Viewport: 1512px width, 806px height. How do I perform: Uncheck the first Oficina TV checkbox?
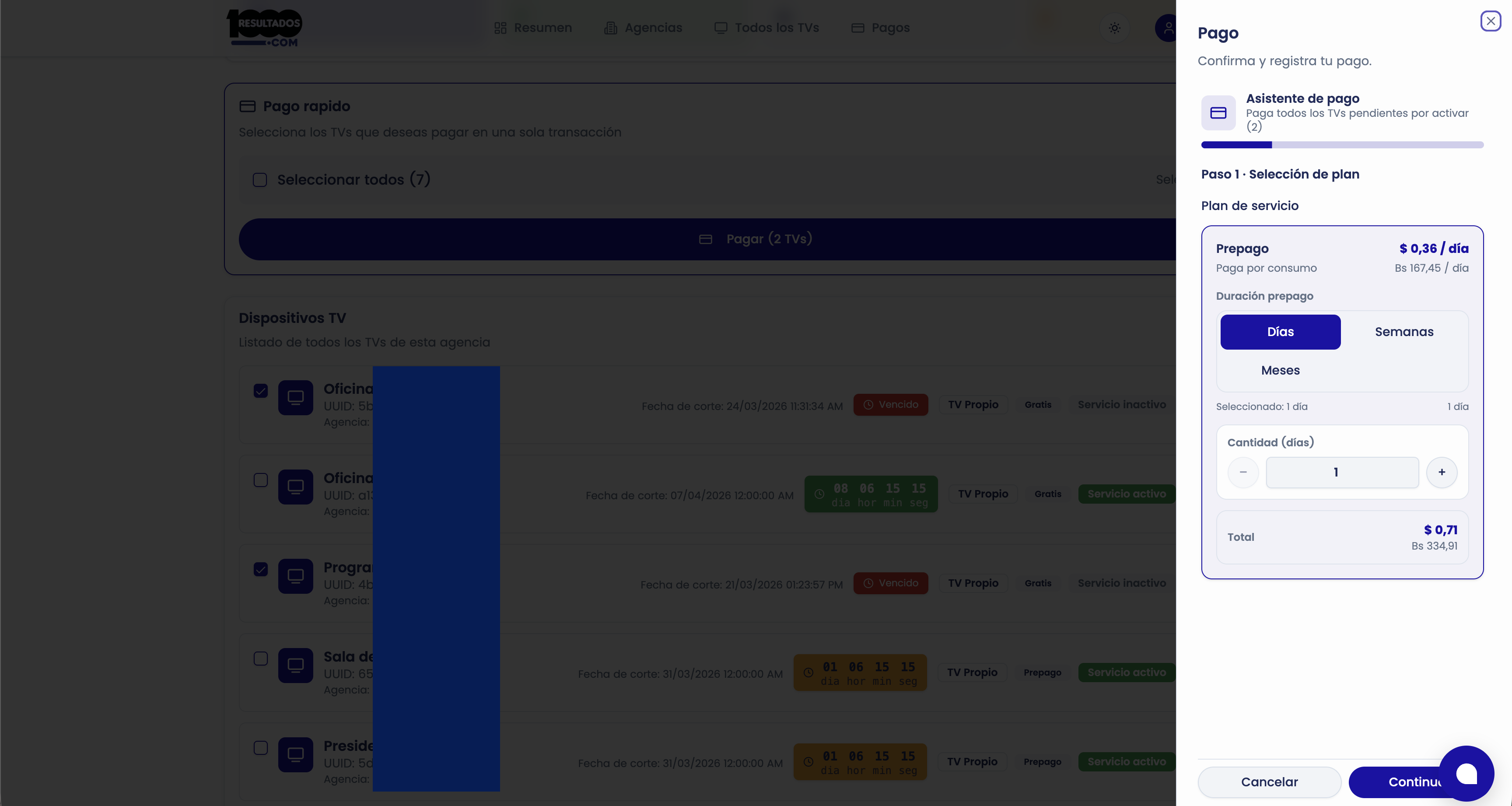261,391
